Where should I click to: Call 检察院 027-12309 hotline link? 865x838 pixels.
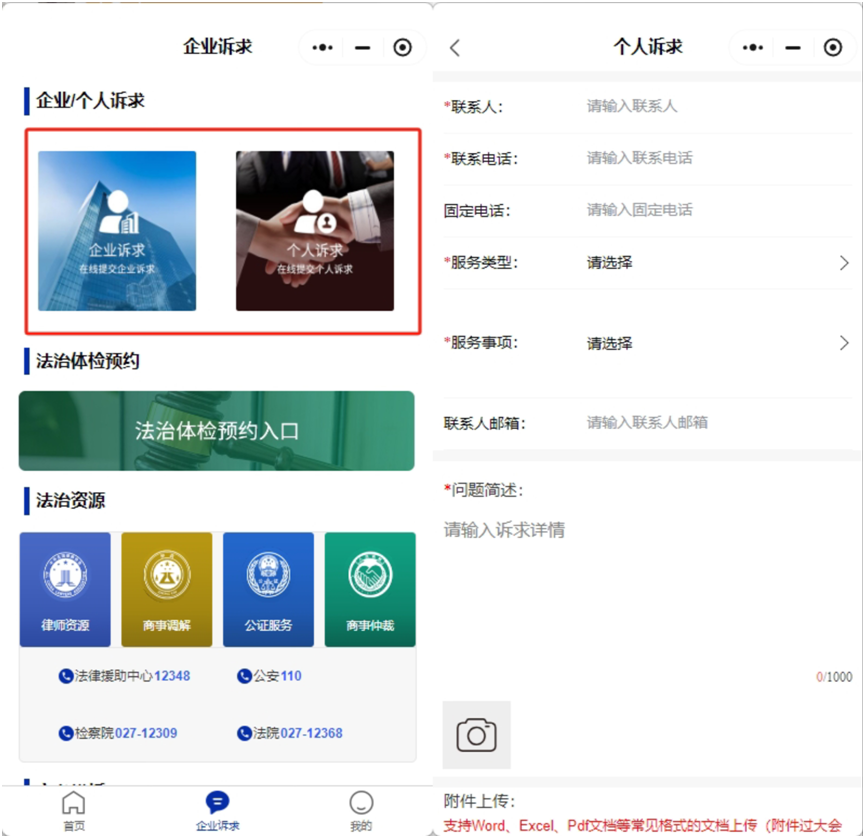point(118,733)
